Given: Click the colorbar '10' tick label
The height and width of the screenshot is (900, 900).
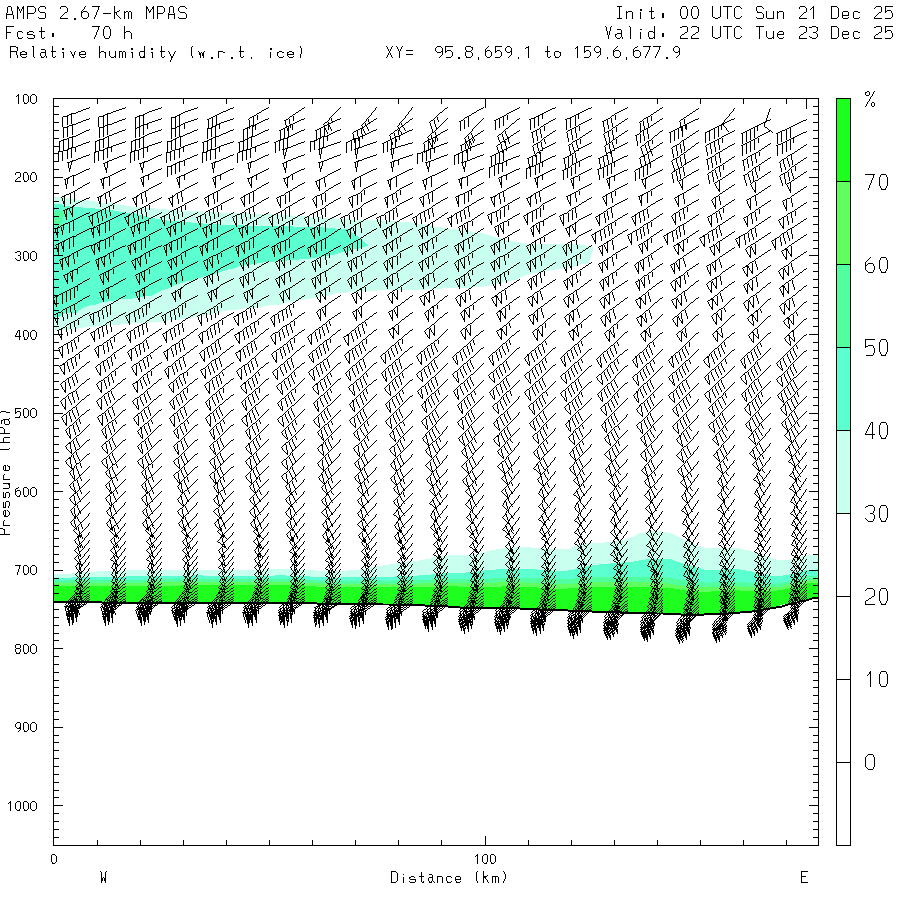Looking at the screenshot, I should point(876,680).
